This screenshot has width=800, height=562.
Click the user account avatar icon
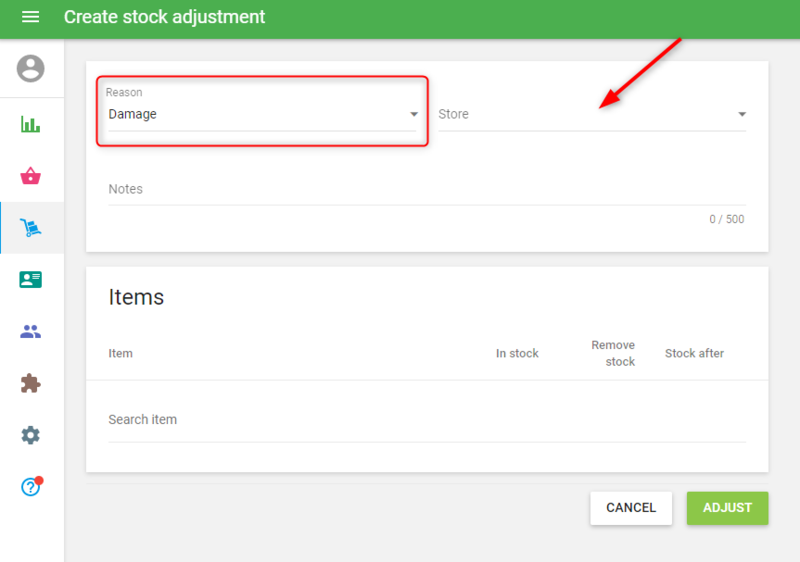click(x=31, y=69)
